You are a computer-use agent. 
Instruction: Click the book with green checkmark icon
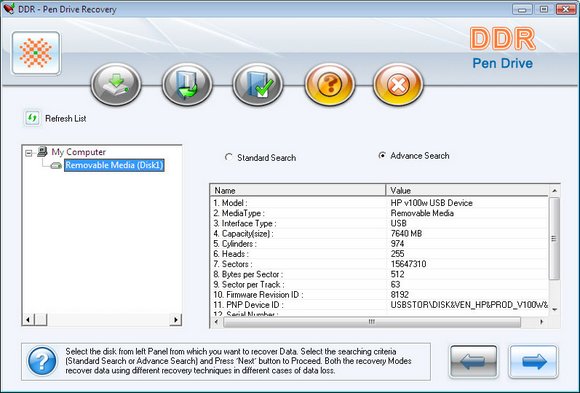click(x=258, y=84)
